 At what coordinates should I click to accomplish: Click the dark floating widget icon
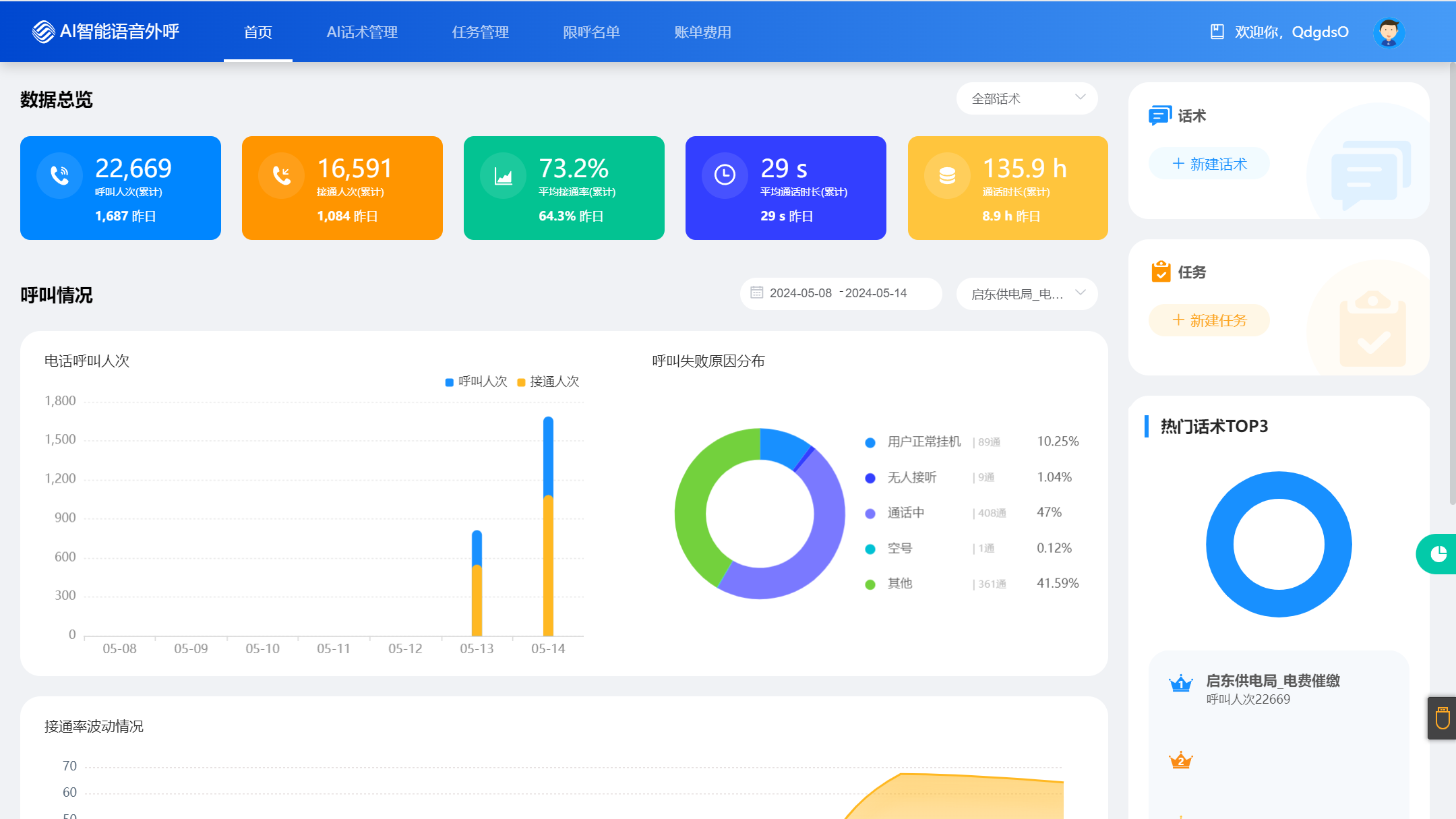point(1442,718)
